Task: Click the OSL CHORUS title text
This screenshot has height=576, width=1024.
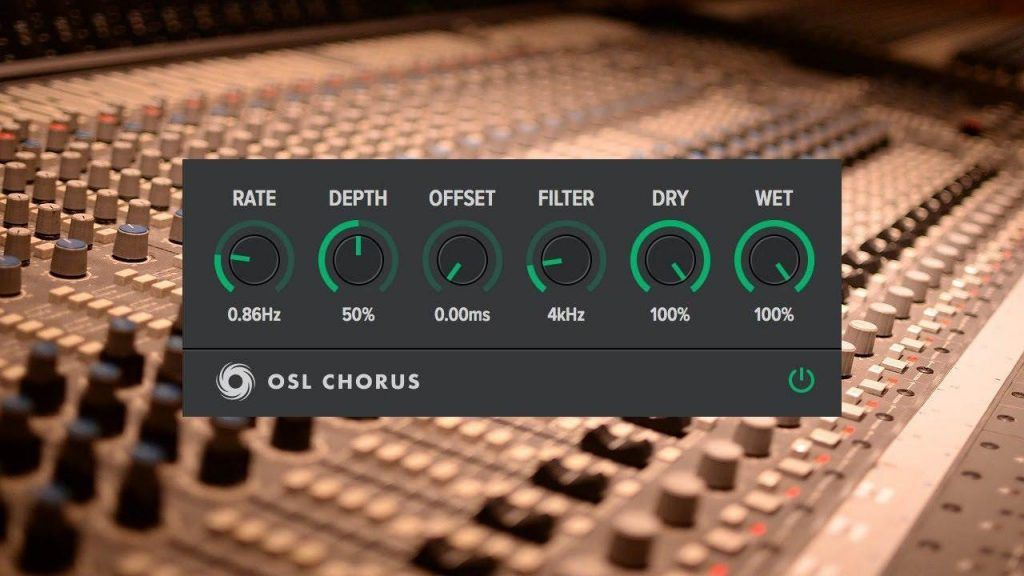Action: 345,380
